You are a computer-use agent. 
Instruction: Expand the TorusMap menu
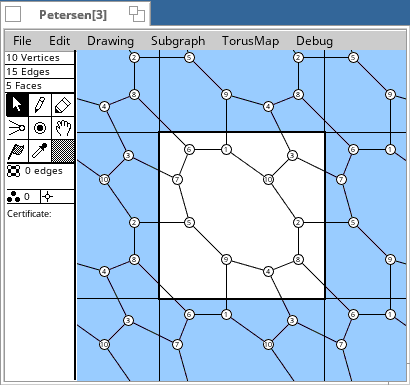pos(251,41)
